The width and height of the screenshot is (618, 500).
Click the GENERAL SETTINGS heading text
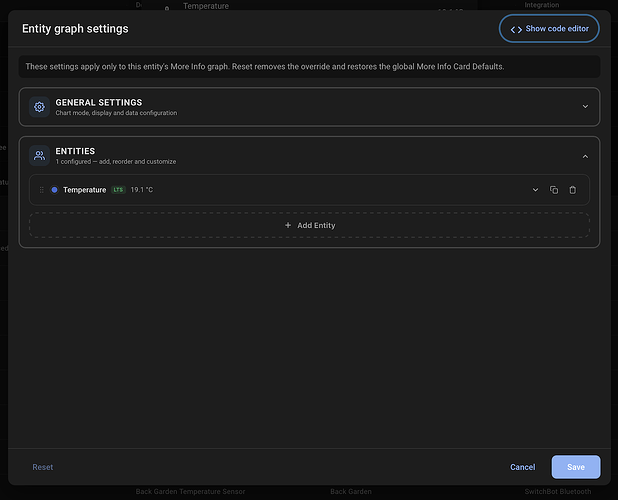pos(99,102)
